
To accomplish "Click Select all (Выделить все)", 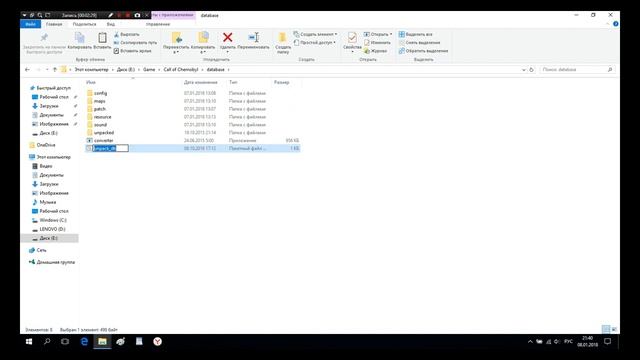I will pyautogui.click(x=416, y=34).
